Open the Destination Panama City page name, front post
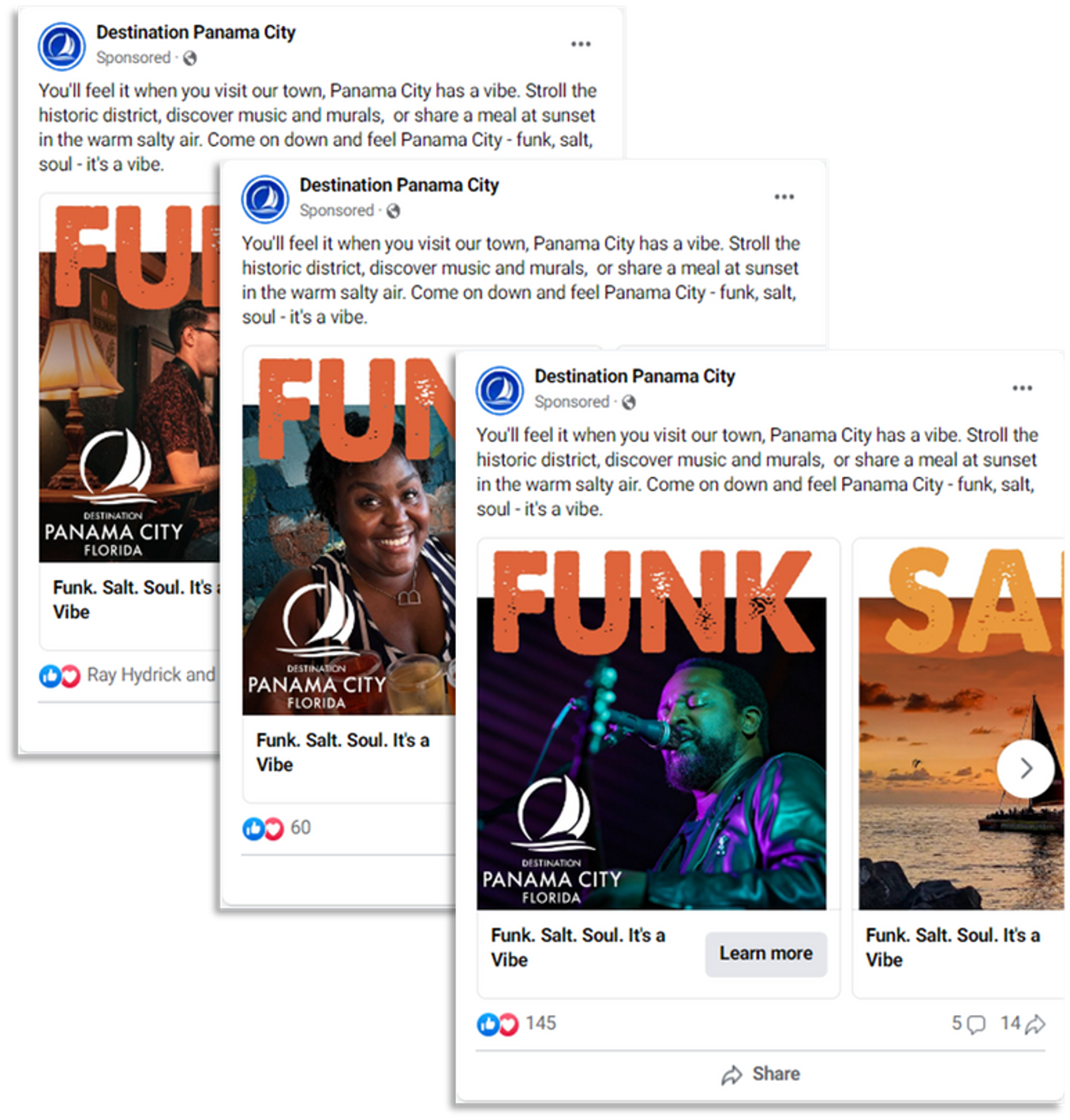This screenshot has height=1120, width=1070. (x=634, y=376)
